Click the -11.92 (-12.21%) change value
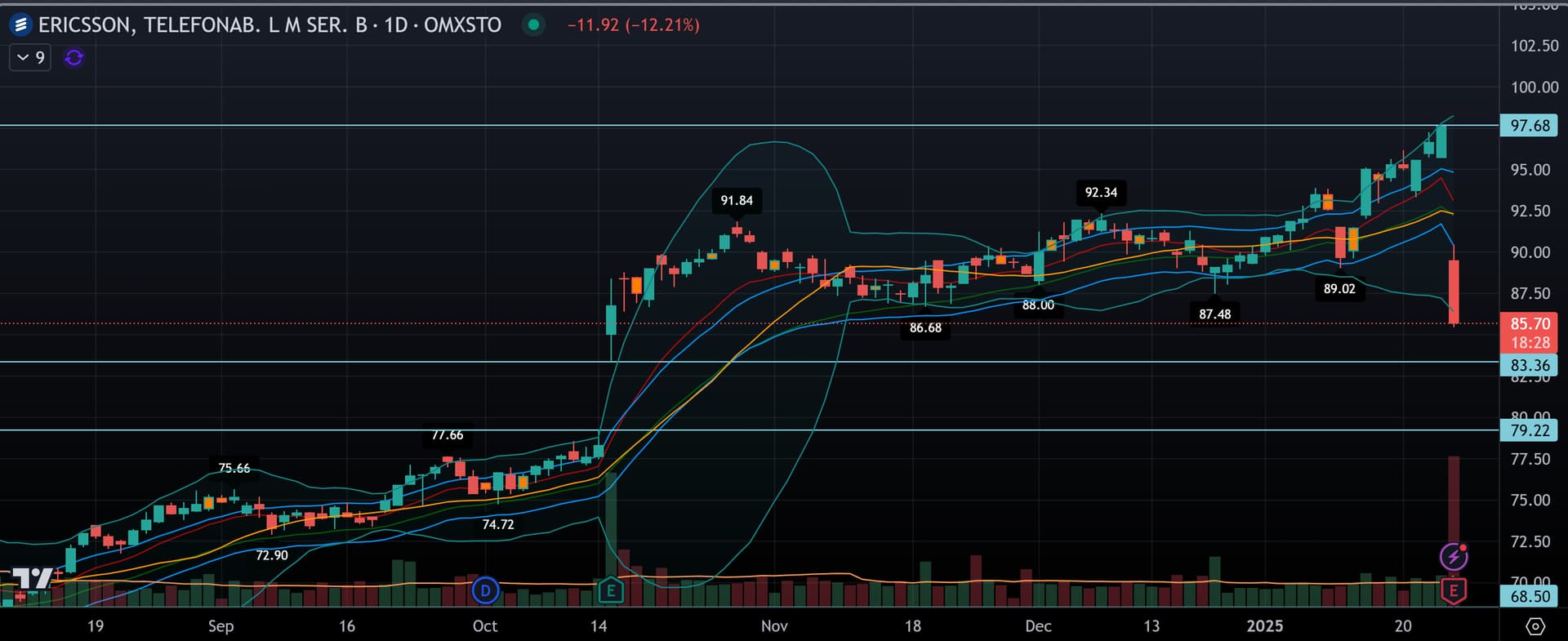The height and width of the screenshot is (641, 1568). [x=634, y=25]
